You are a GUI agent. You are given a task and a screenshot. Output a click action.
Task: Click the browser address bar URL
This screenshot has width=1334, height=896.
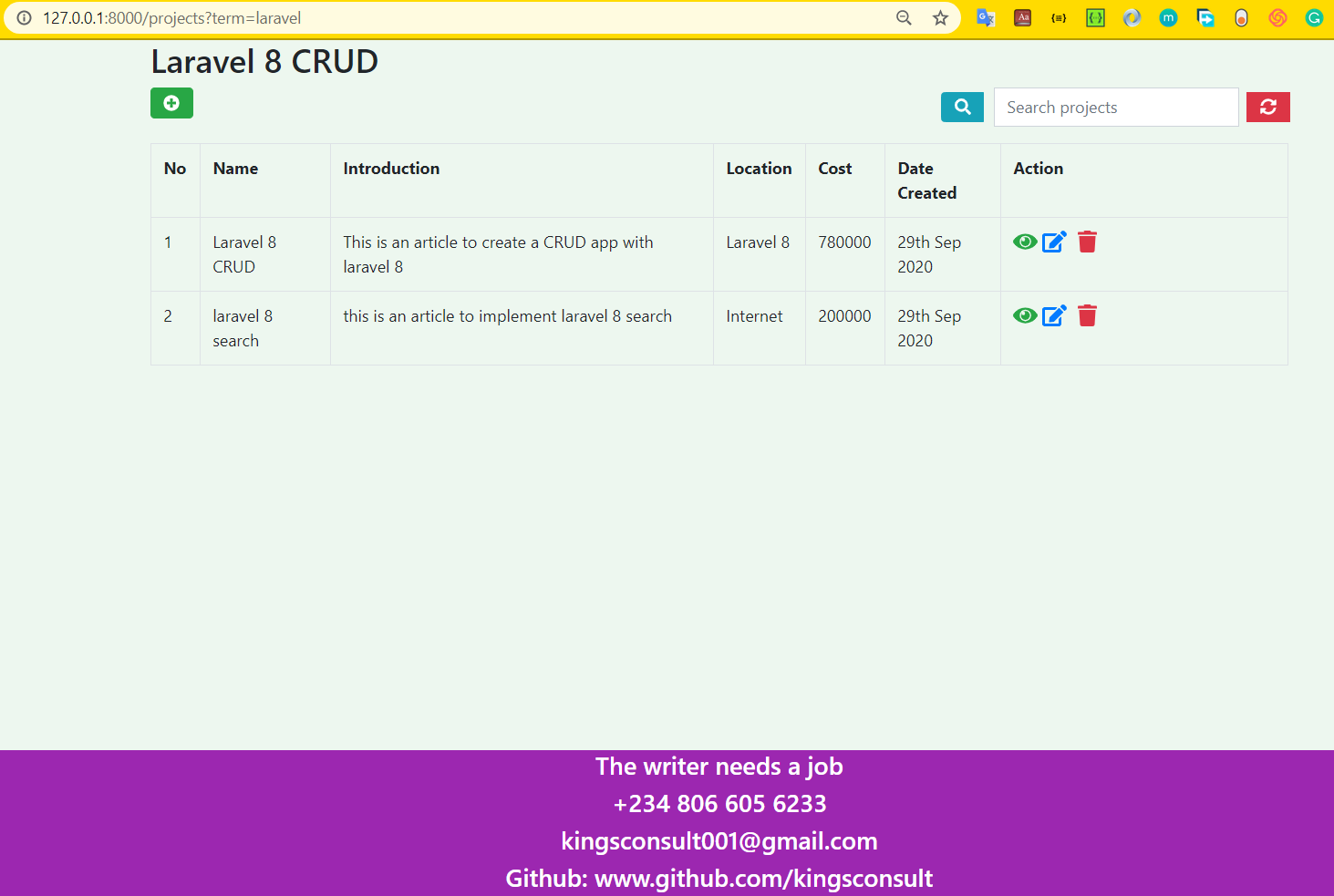pos(171,18)
